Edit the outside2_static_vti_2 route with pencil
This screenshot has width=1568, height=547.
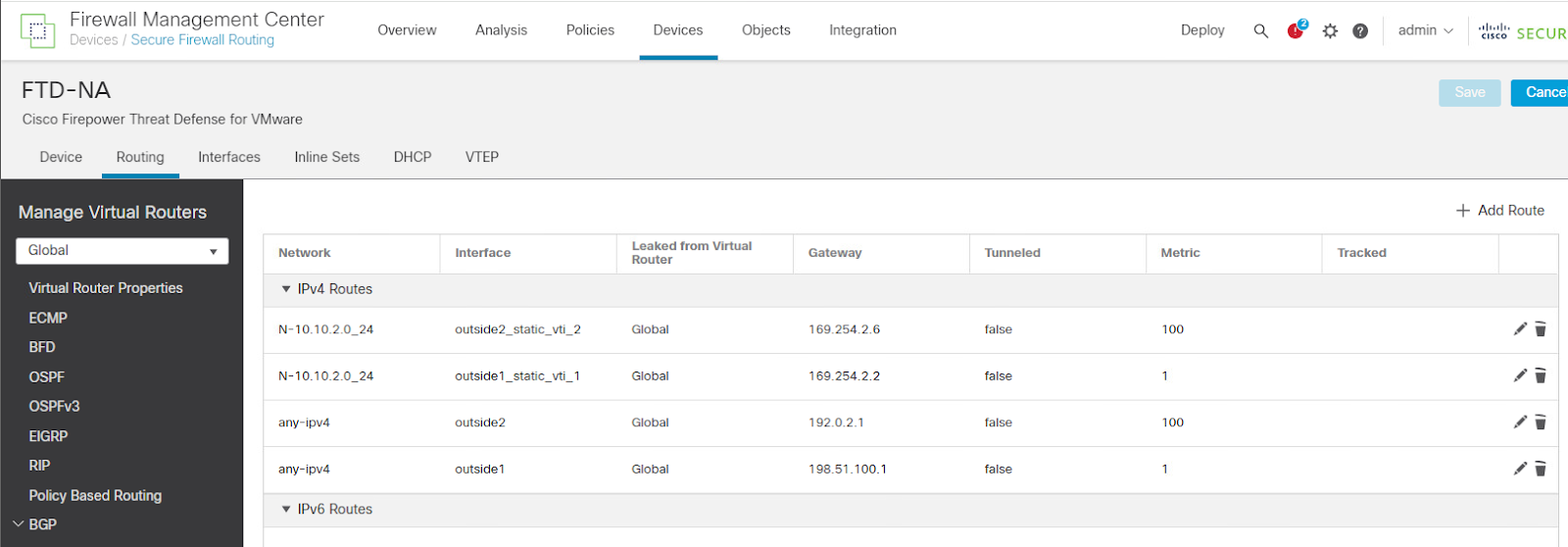click(1520, 329)
